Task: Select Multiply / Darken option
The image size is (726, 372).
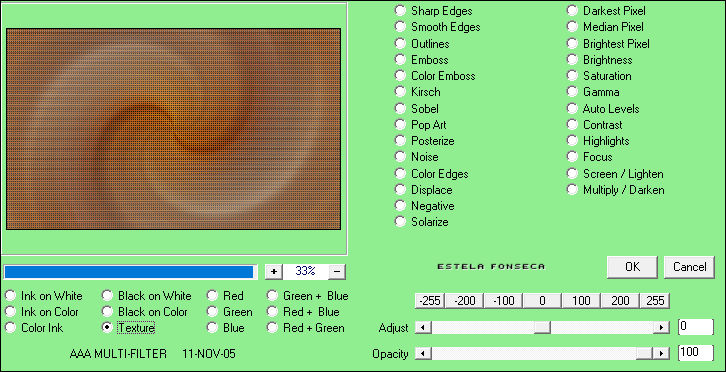Action: coord(616,189)
